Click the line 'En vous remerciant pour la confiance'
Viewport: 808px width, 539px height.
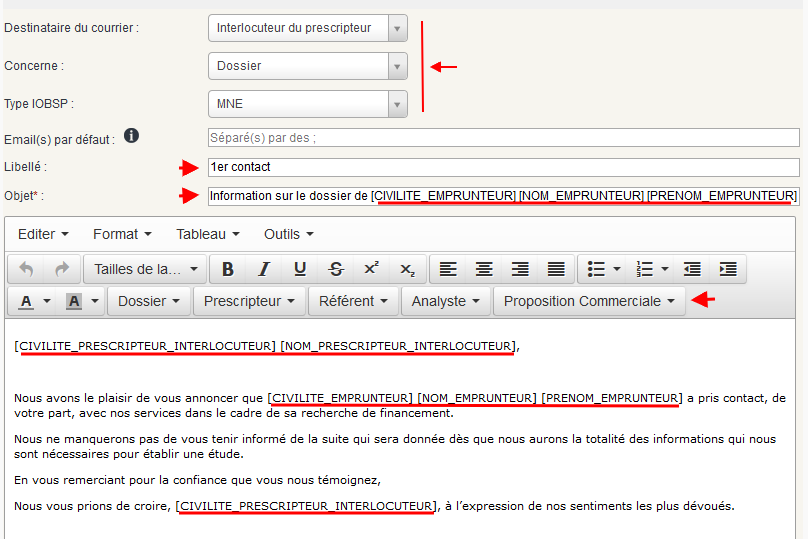197,480
